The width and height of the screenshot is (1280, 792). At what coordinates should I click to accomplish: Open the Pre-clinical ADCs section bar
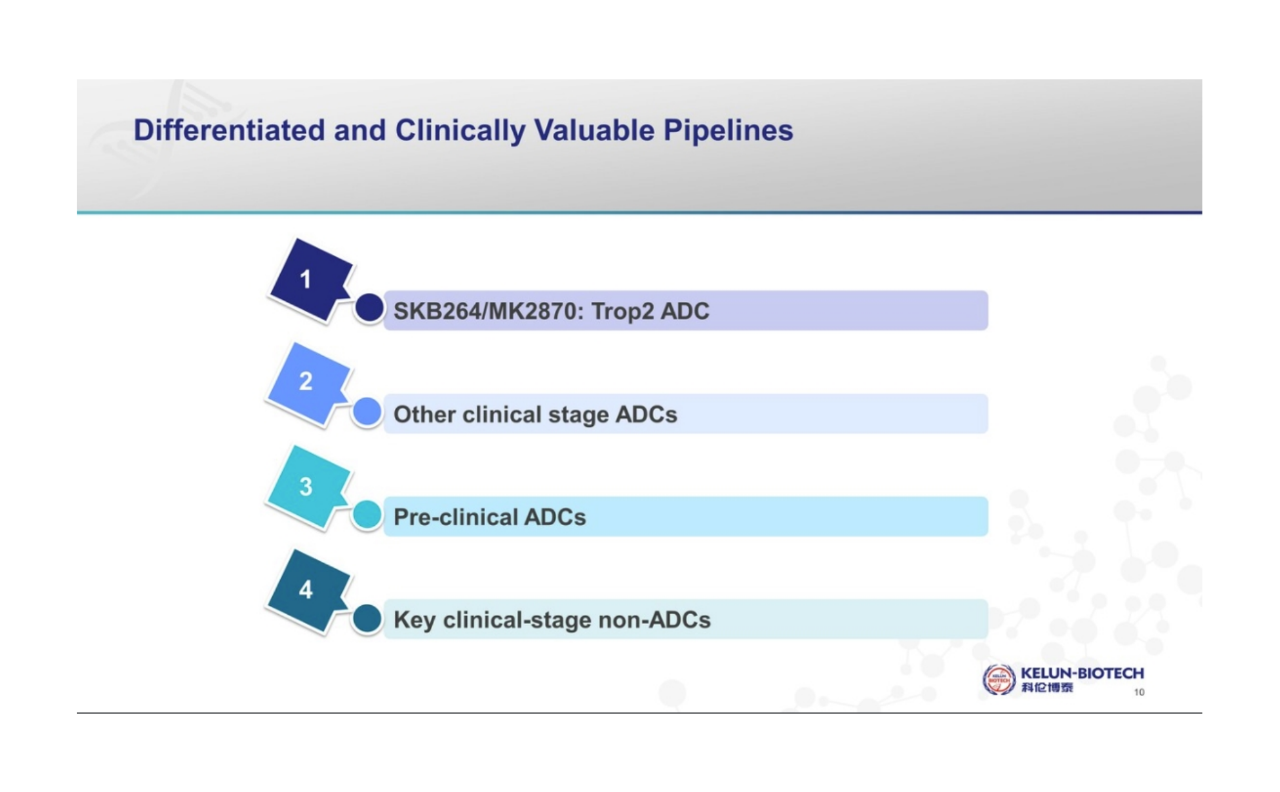pyautogui.click(x=686, y=517)
